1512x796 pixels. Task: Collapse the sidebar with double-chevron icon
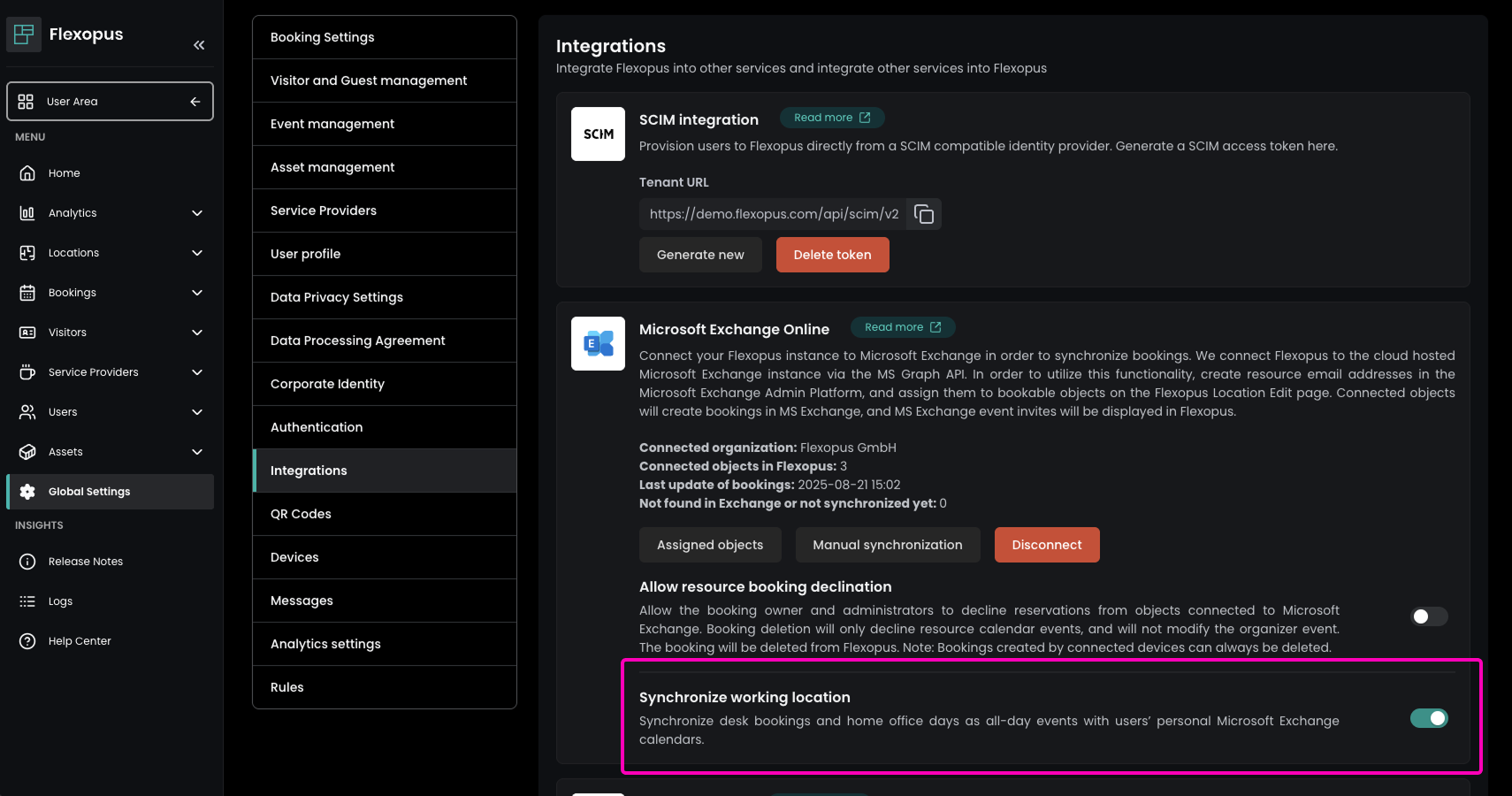pyautogui.click(x=199, y=45)
